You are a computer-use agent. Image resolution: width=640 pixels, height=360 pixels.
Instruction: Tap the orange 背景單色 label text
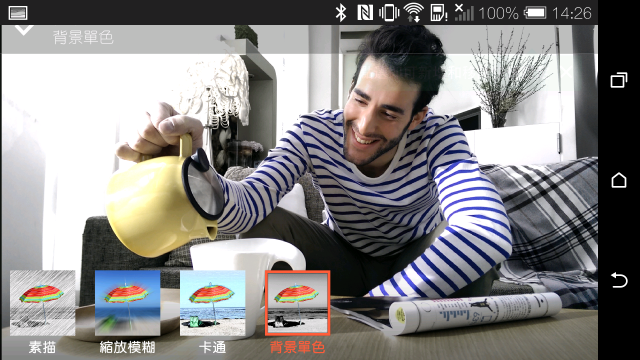click(297, 347)
